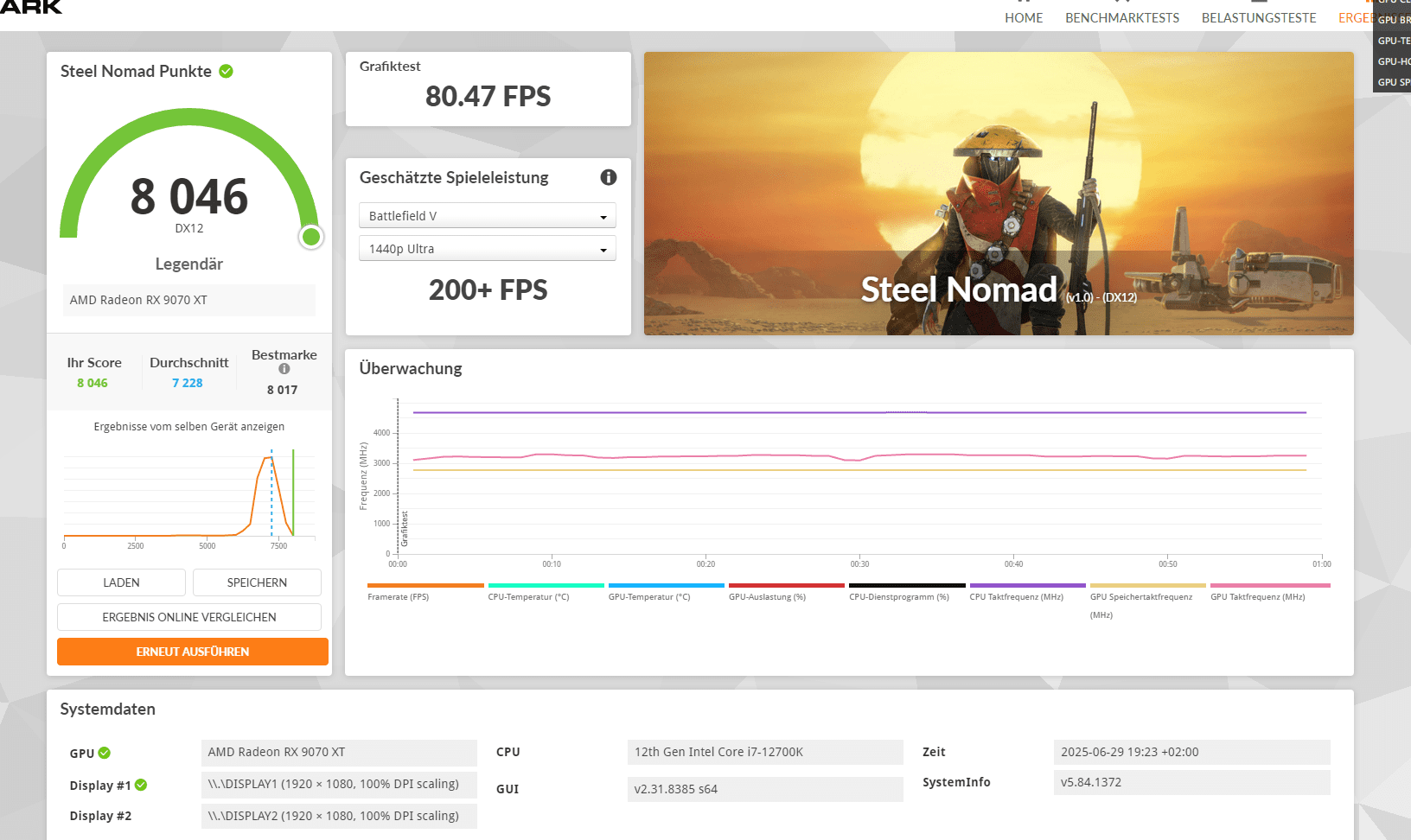Click green validity checkmark beside Steel Nomad Punkte

[226, 71]
